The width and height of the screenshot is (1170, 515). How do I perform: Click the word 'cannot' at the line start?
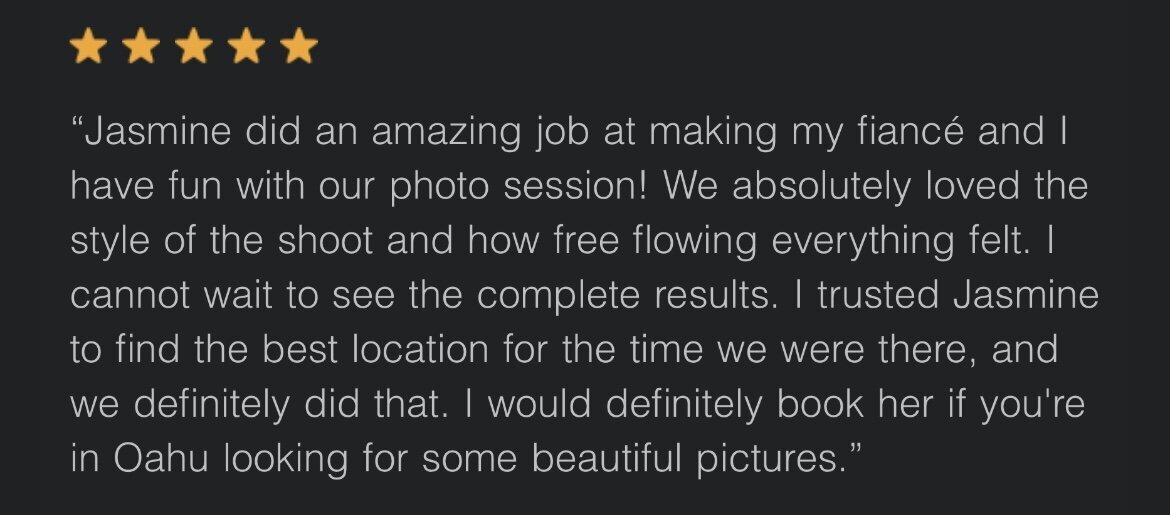click(130, 295)
